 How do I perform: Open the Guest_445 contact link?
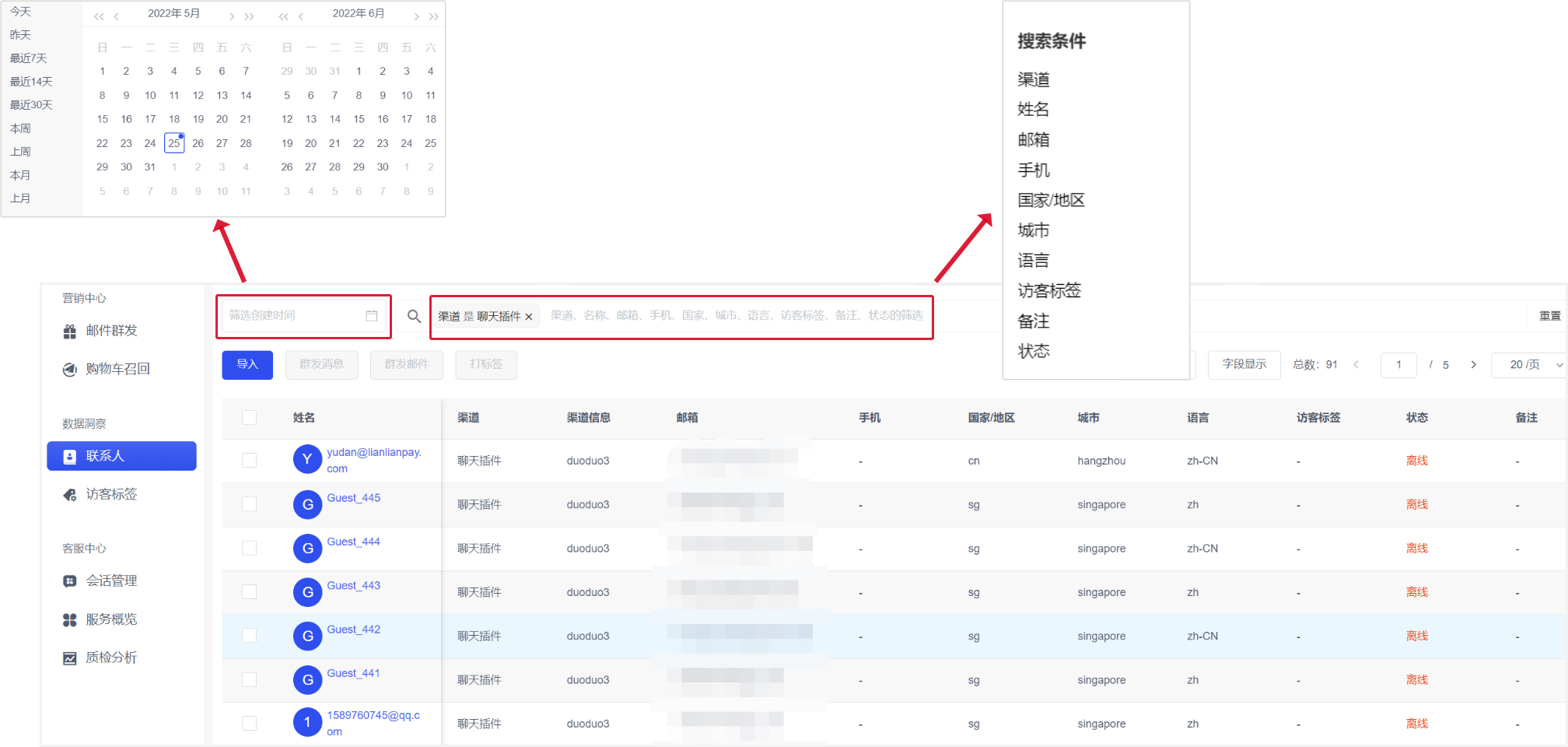354,498
